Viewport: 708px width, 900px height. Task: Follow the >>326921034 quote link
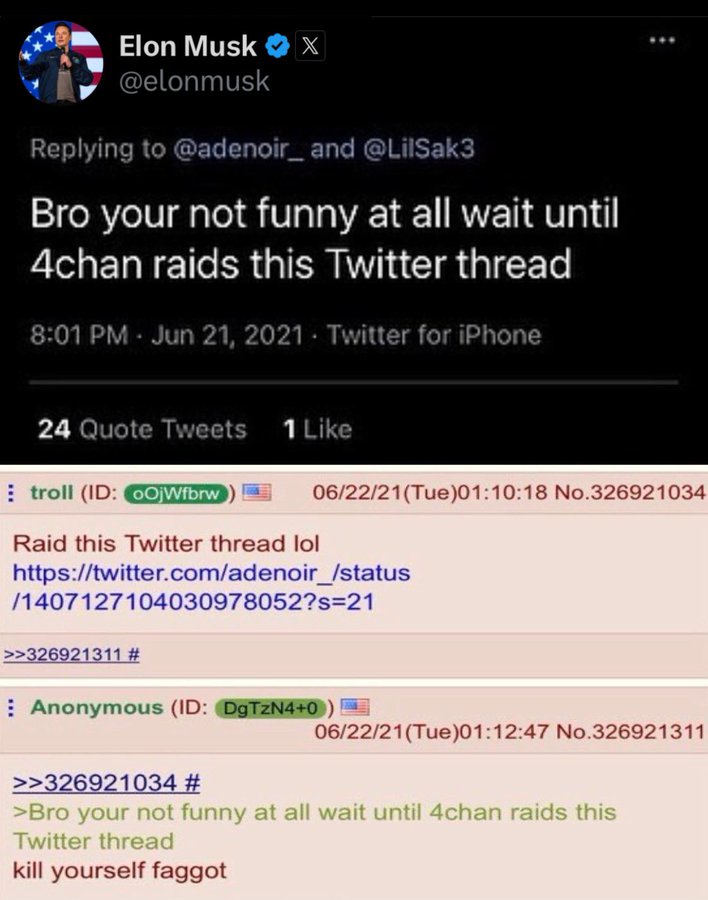106,782
